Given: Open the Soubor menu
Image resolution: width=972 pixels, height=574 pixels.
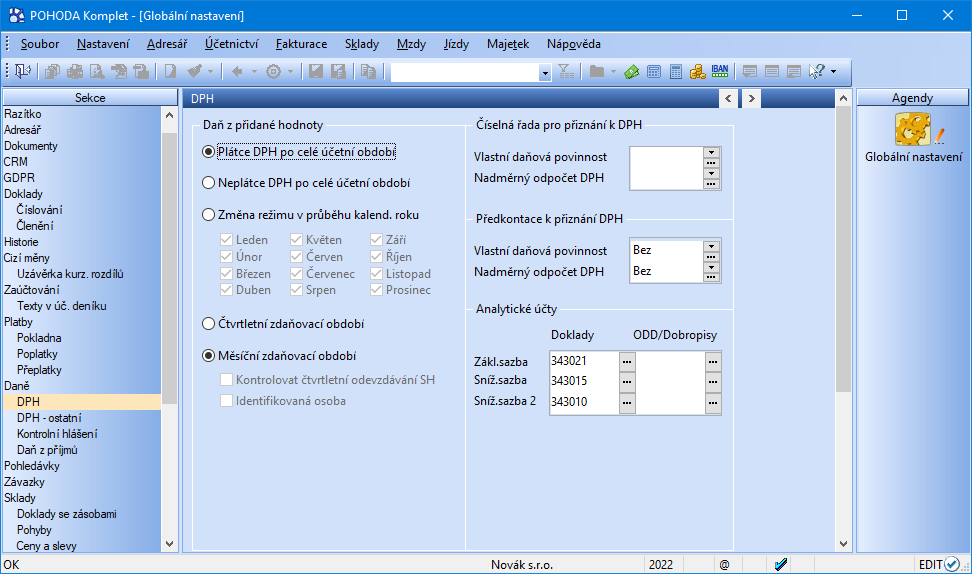Looking at the screenshot, I should [x=40, y=44].
